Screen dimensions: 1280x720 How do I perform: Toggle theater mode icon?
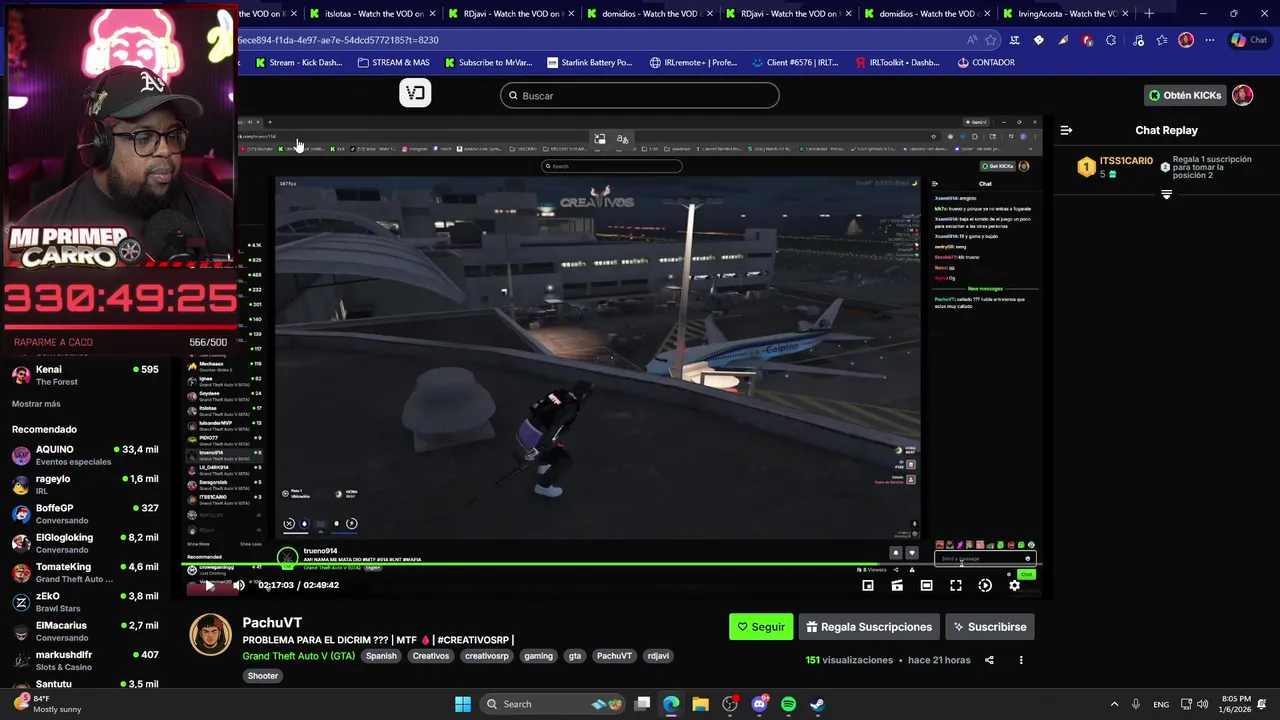[926, 586]
